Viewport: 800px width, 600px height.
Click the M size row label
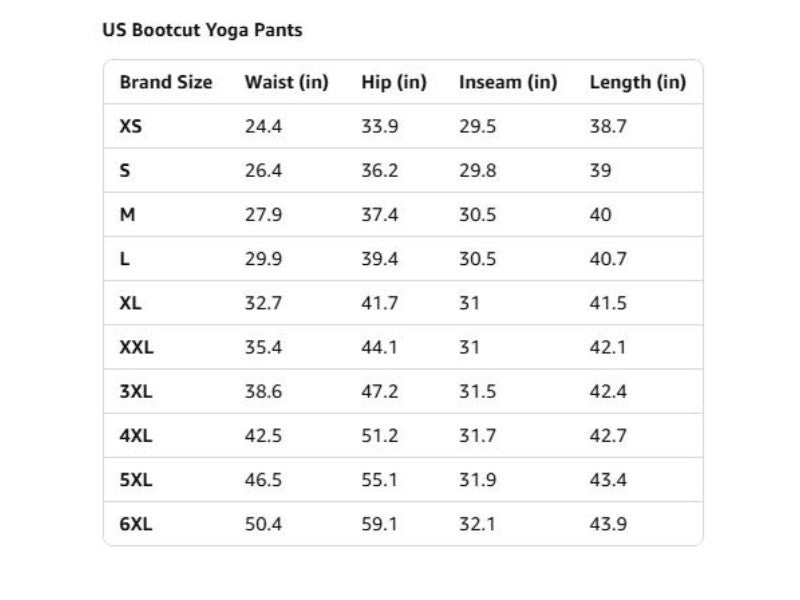(127, 214)
